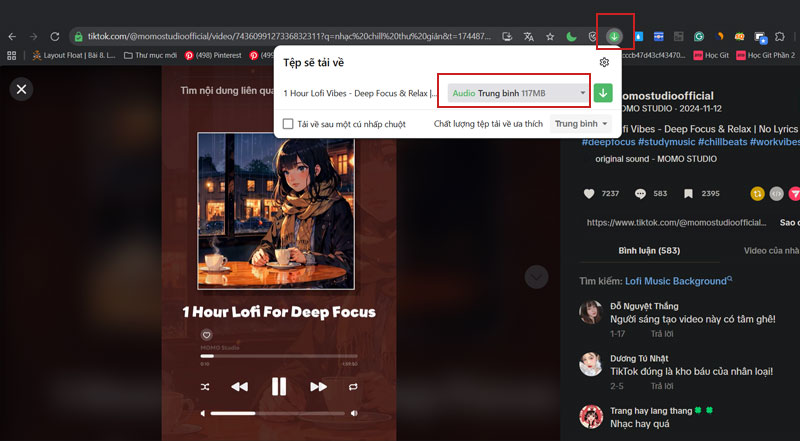Click the install app icon in address bar

(507, 36)
